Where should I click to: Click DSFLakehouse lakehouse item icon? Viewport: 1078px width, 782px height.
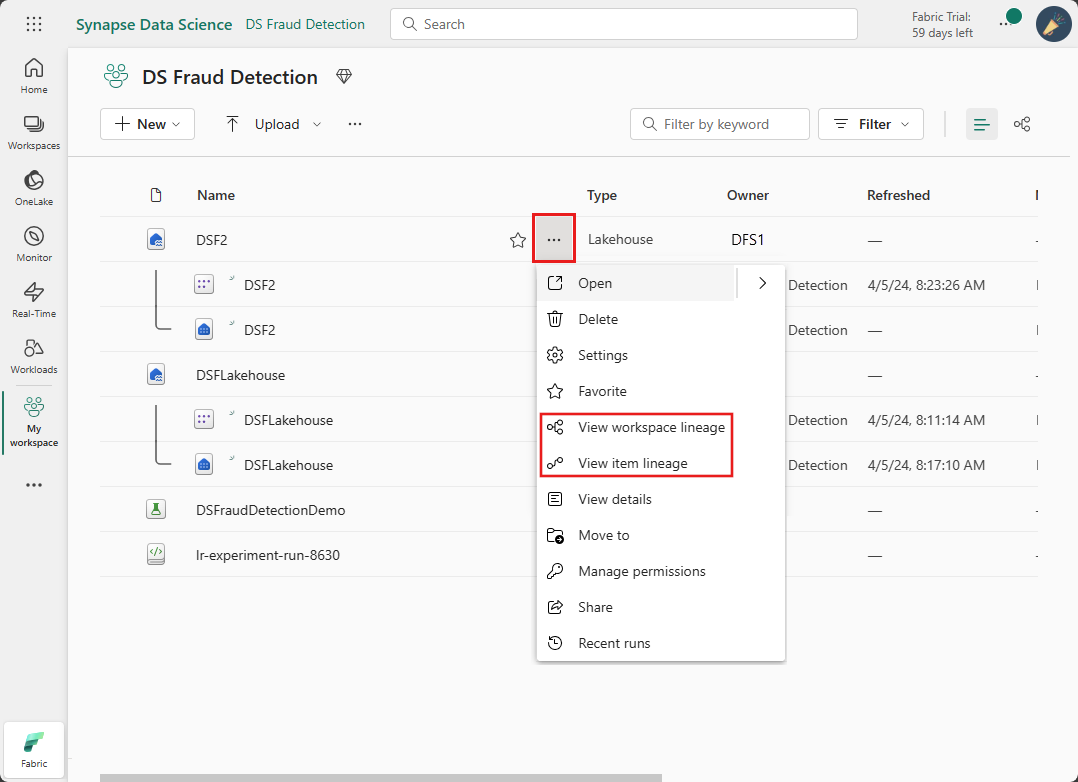coord(156,375)
